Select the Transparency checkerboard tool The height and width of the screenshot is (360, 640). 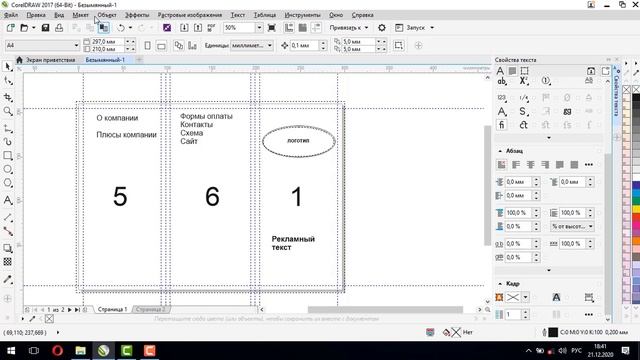pyautogui.click(x=8, y=262)
